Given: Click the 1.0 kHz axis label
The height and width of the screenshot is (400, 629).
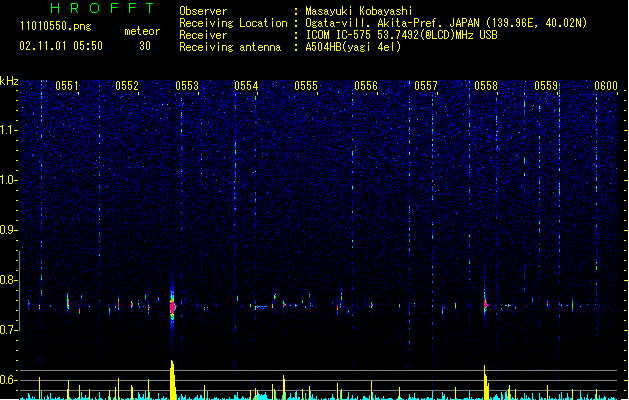Looking at the screenshot, I should (x=9, y=180).
